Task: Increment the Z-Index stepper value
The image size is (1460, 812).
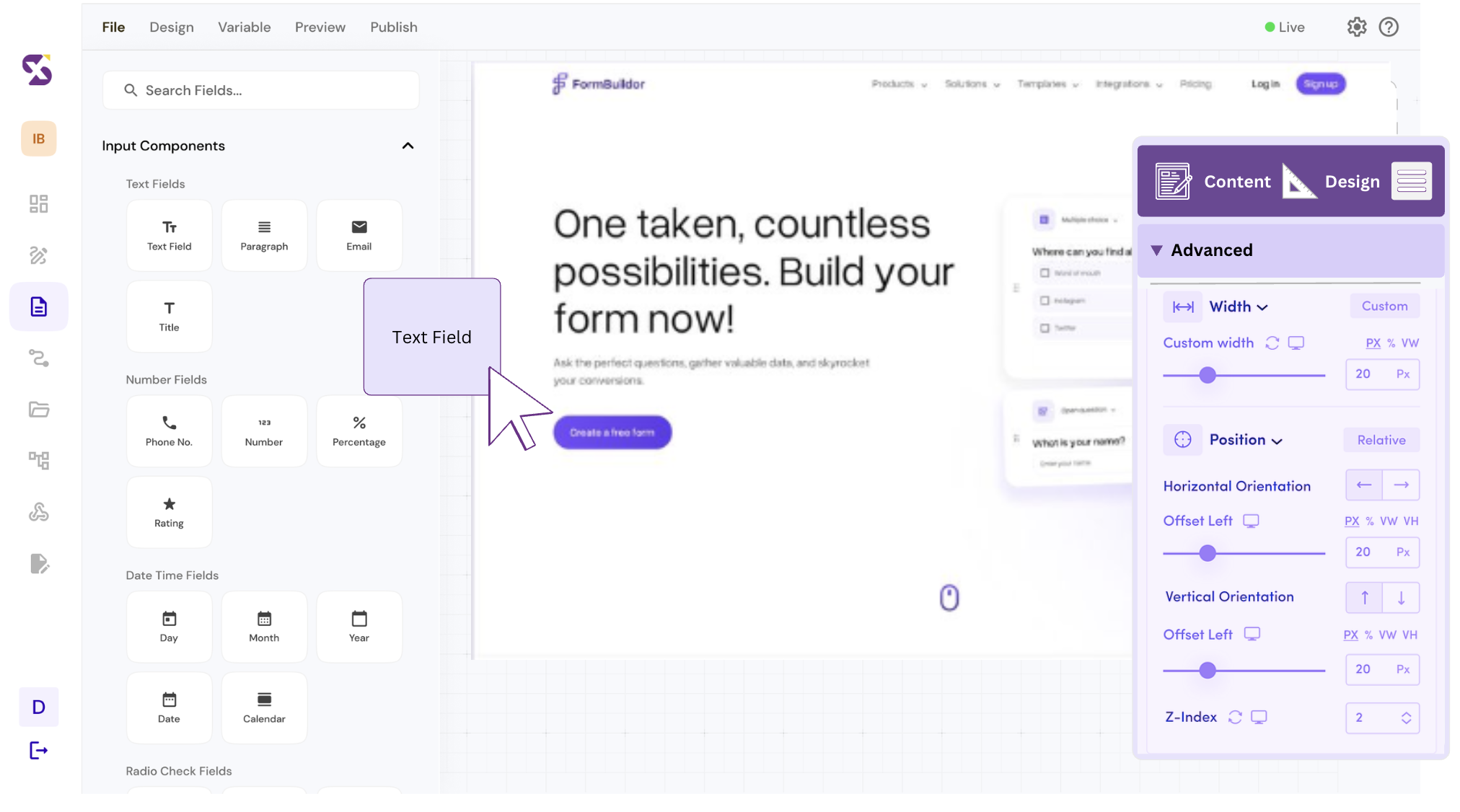Action: (1406, 712)
